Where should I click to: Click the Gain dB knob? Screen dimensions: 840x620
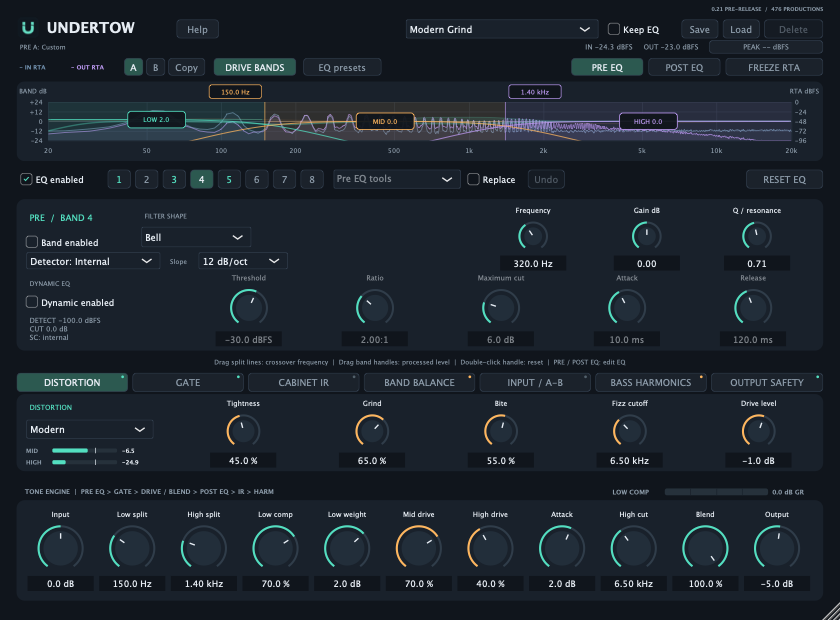[x=647, y=236]
